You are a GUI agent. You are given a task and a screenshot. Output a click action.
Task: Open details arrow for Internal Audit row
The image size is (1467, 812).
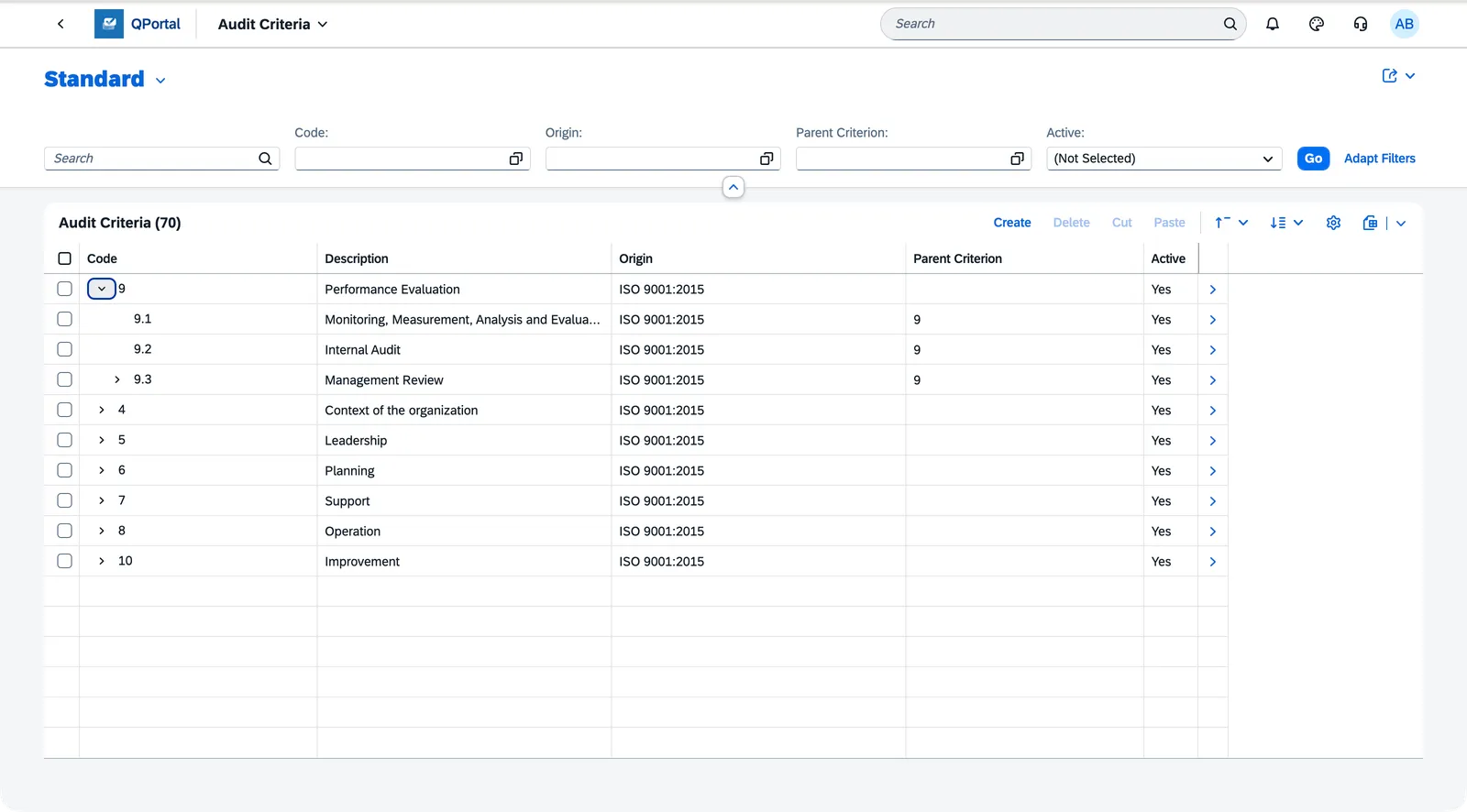click(1213, 350)
